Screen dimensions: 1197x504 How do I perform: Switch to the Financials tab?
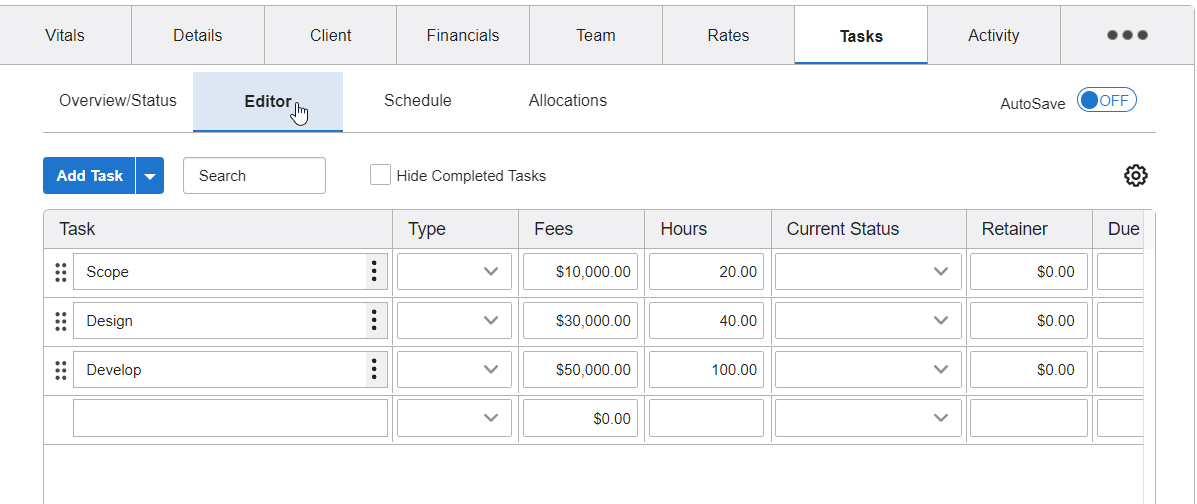click(462, 35)
